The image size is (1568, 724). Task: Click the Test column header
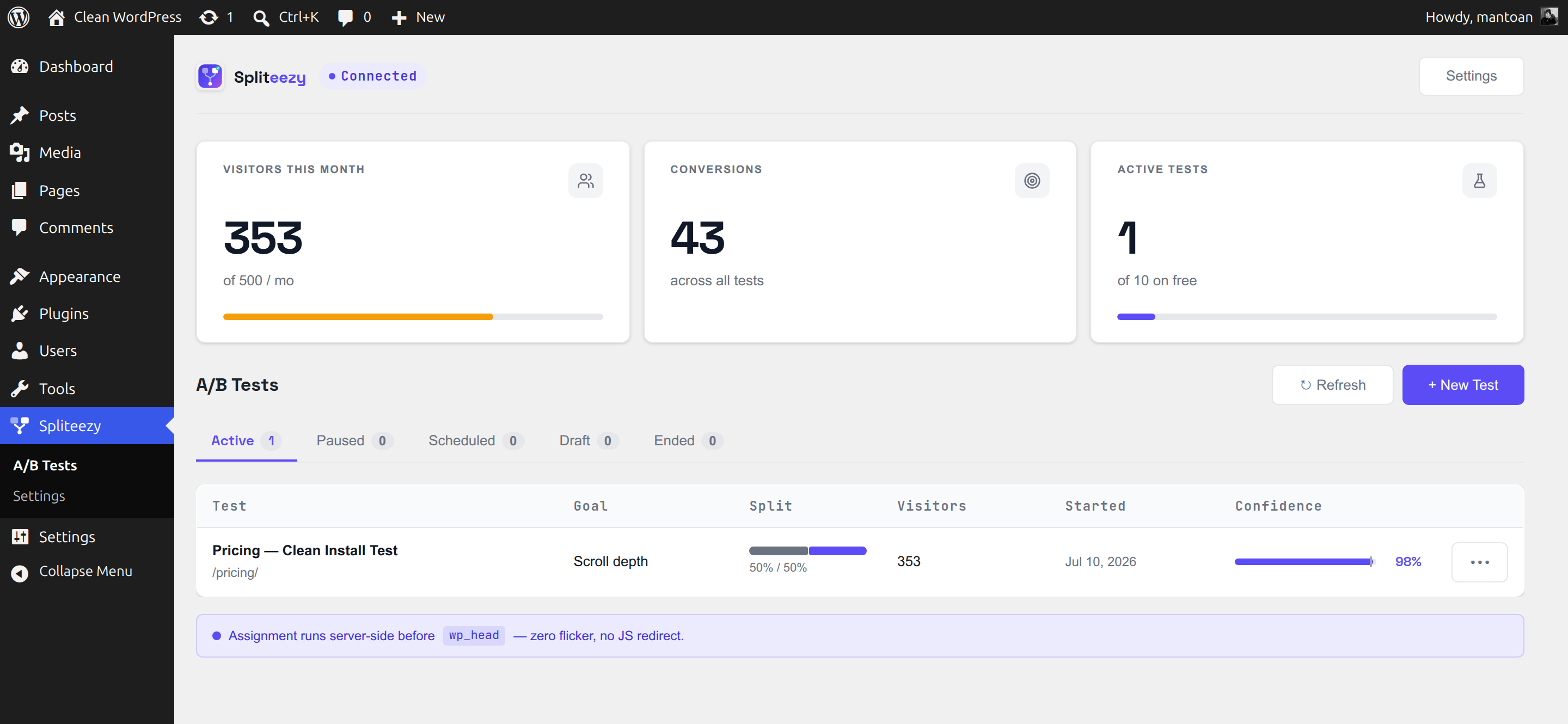coord(229,506)
